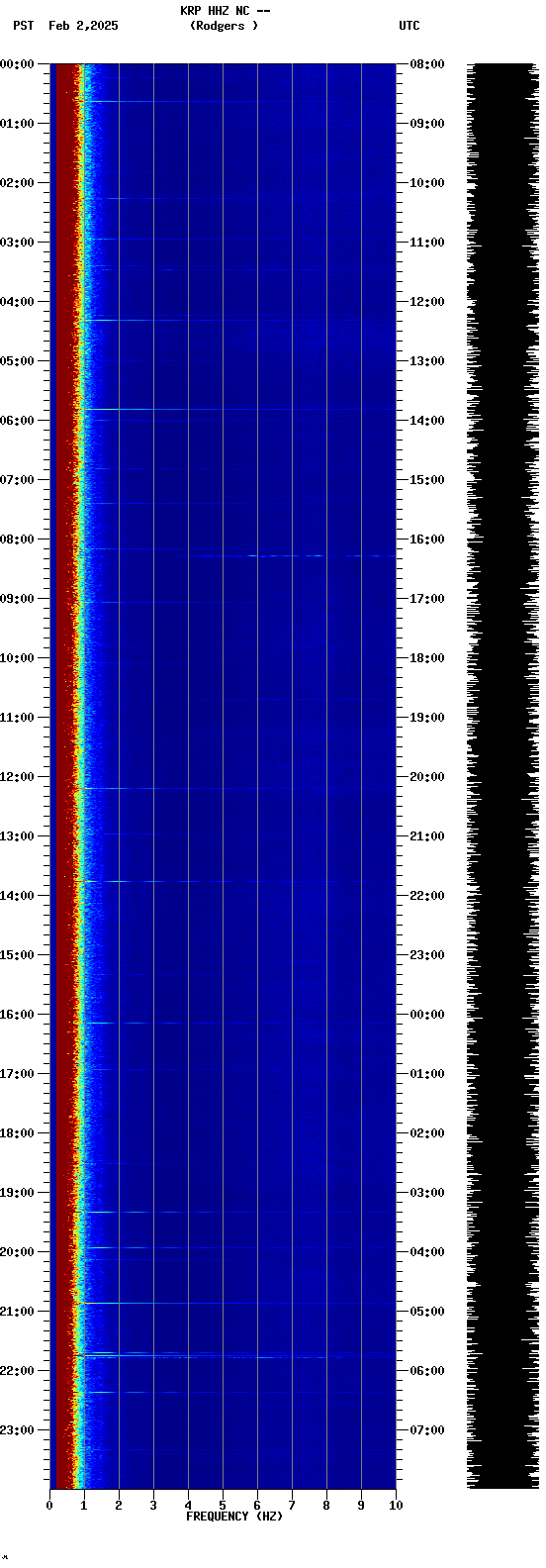The width and height of the screenshot is (546, 1568).
Task: Click the frequency axis tick label '8'
Action: (x=326, y=1506)
